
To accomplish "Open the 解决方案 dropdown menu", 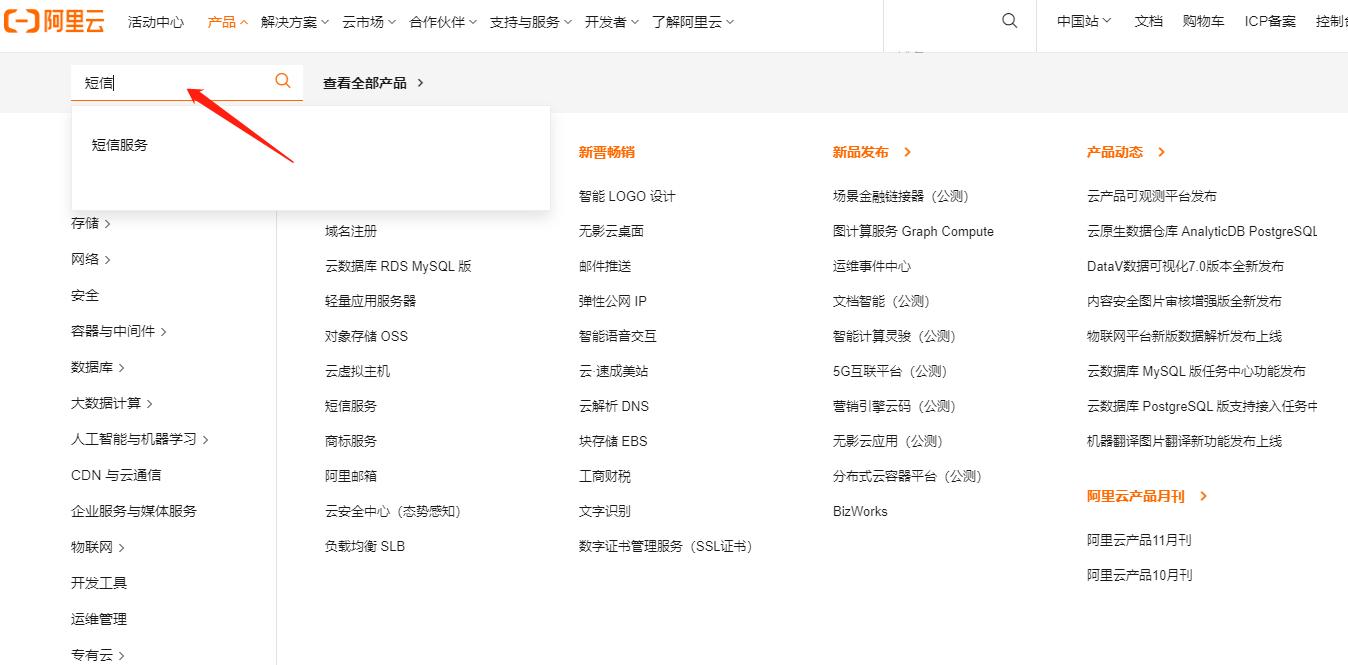I will (288, 21).
